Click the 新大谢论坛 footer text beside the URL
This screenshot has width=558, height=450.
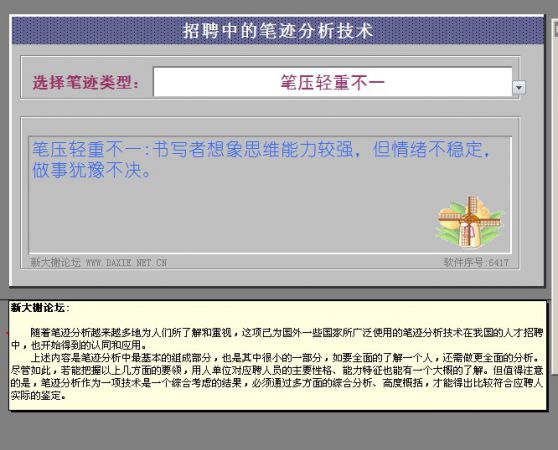(56, 263)
